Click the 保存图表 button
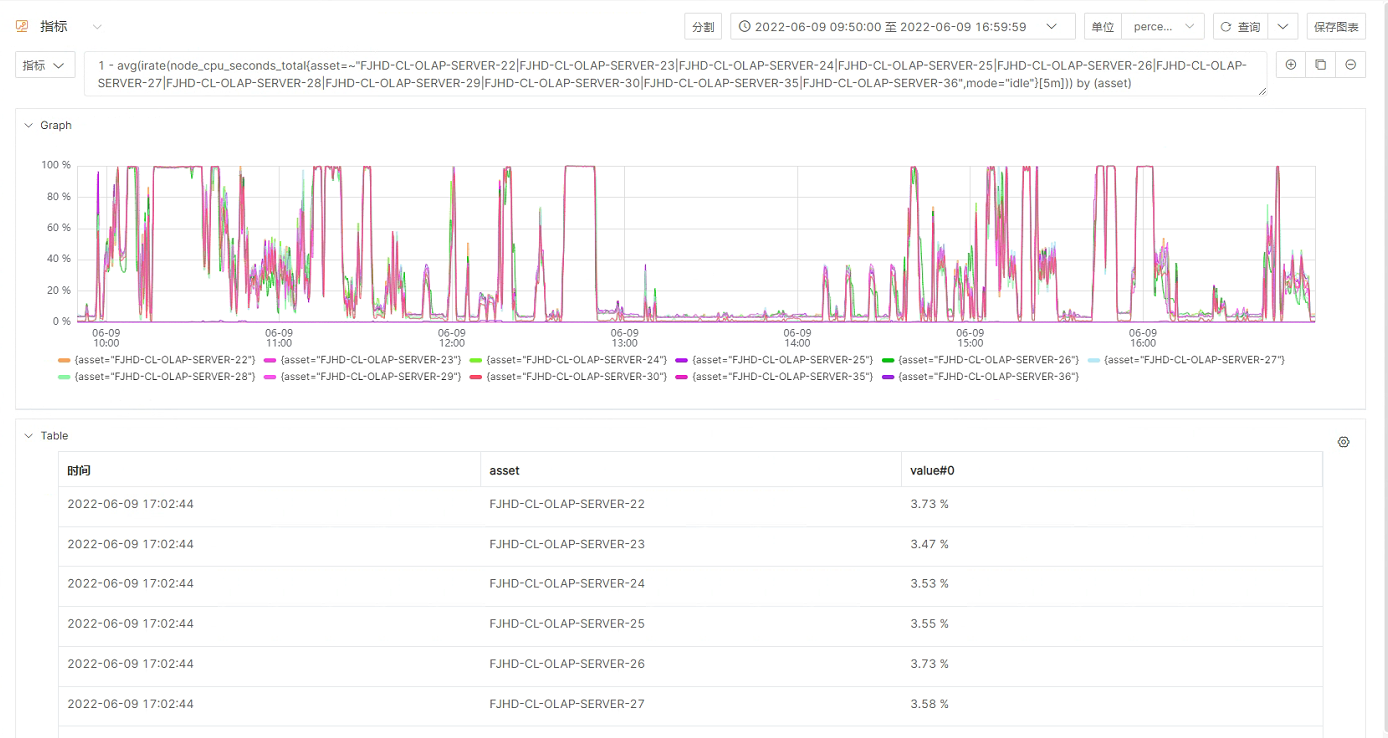 tap(1336, 27)
